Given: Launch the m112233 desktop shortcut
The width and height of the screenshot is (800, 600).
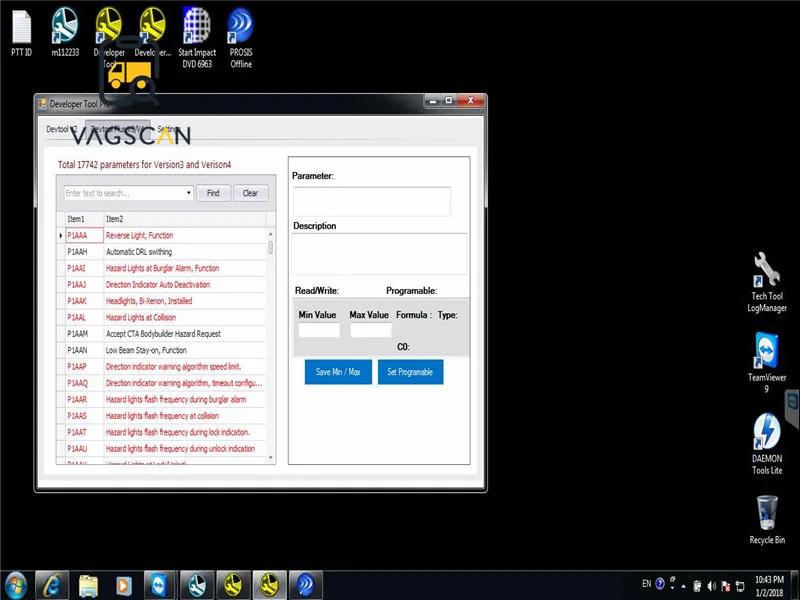Looking at the screenshot, I should click(65, 34).
